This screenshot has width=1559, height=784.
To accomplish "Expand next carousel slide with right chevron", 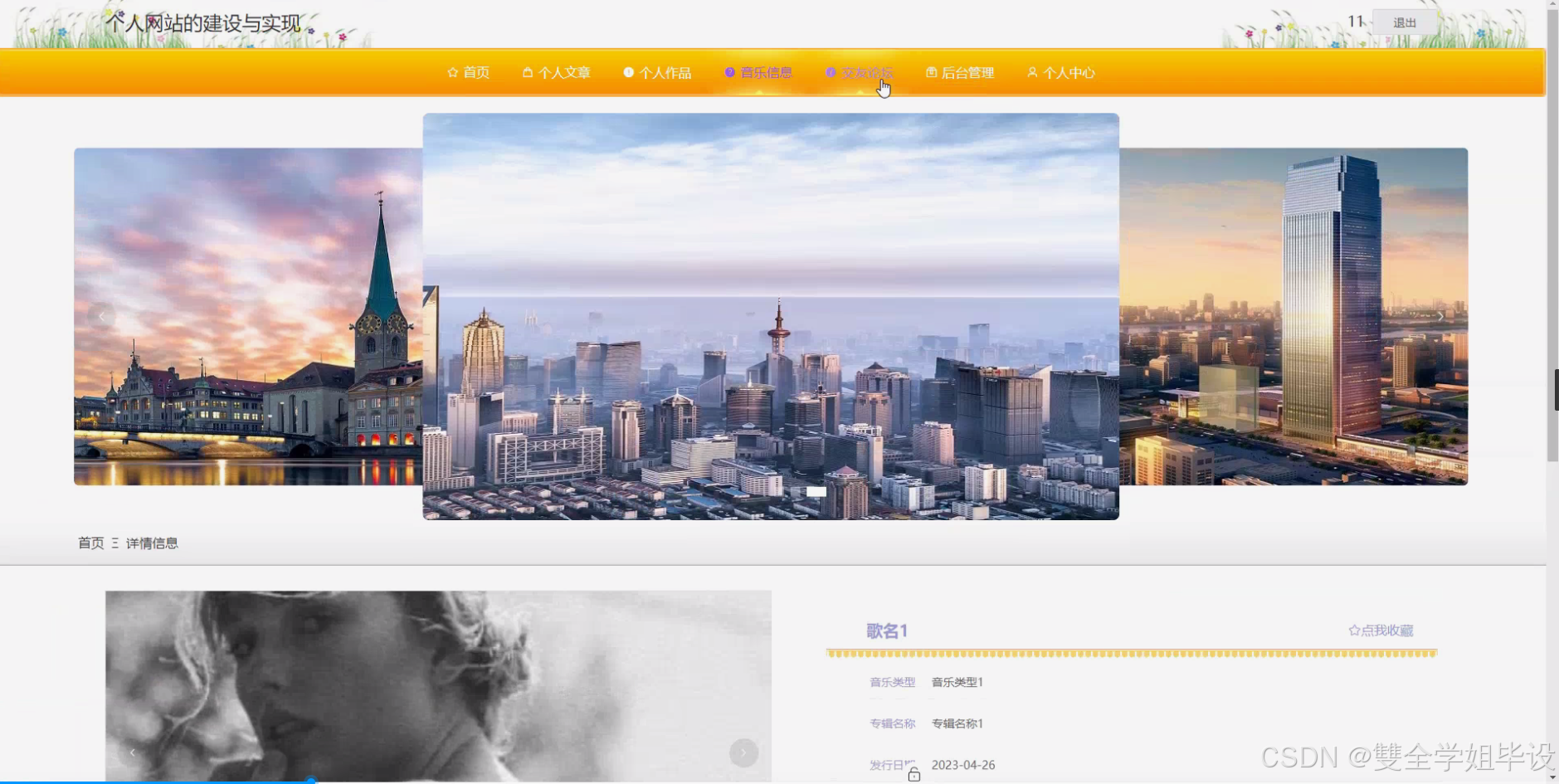I will tap(1442, 316).
